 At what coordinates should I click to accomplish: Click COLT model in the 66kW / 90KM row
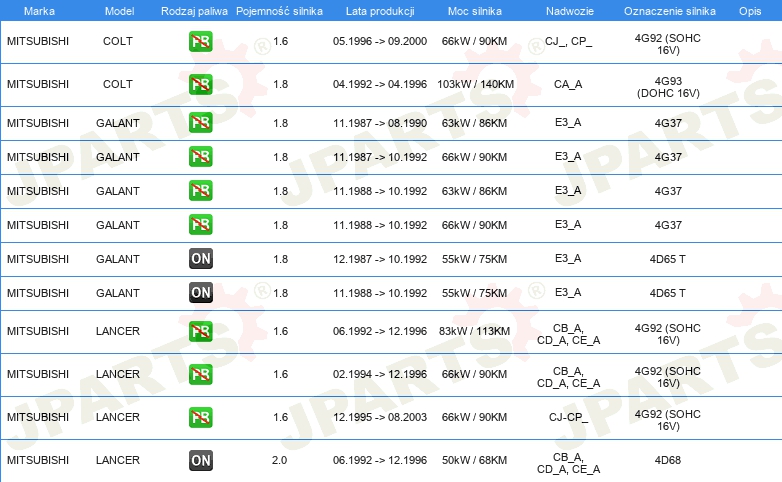pos(118,41)
